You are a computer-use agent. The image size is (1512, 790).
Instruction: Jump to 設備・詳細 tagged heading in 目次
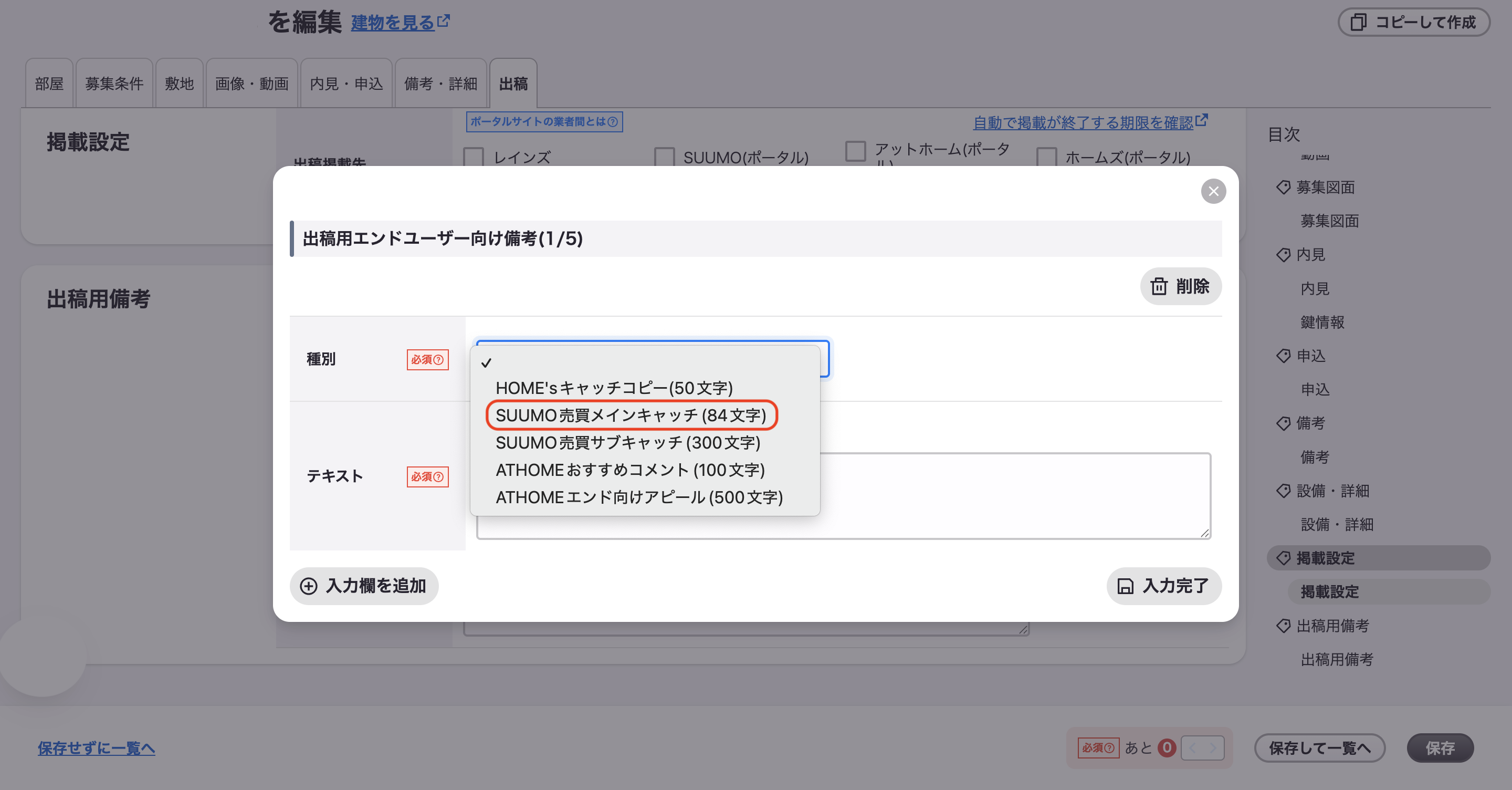point(1332,491)
